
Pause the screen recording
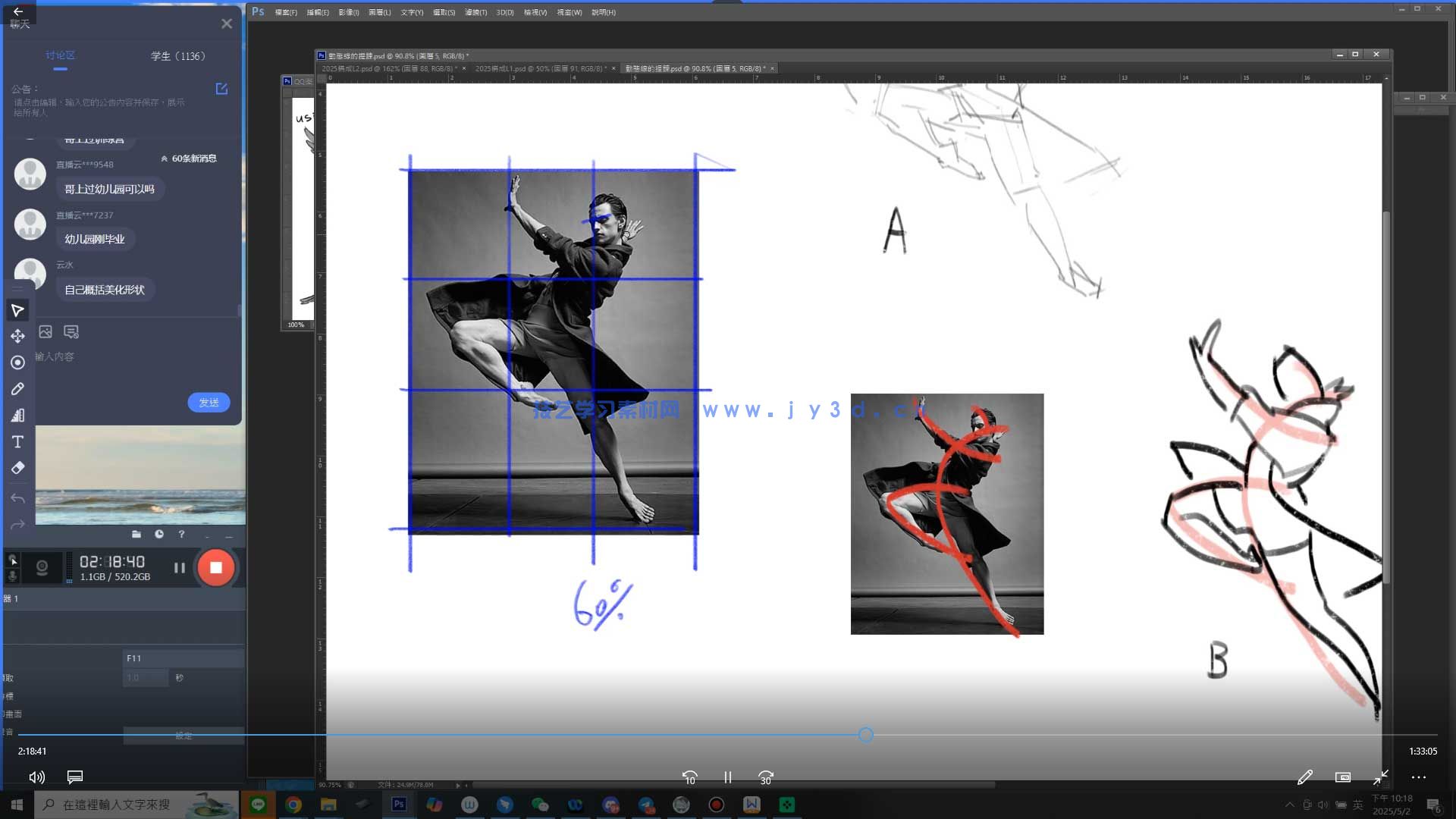180,567
